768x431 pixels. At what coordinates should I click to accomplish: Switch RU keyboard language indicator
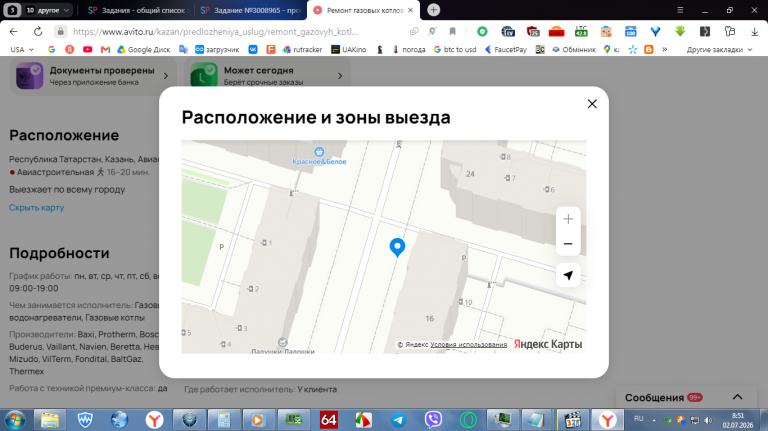click(638, 419)
